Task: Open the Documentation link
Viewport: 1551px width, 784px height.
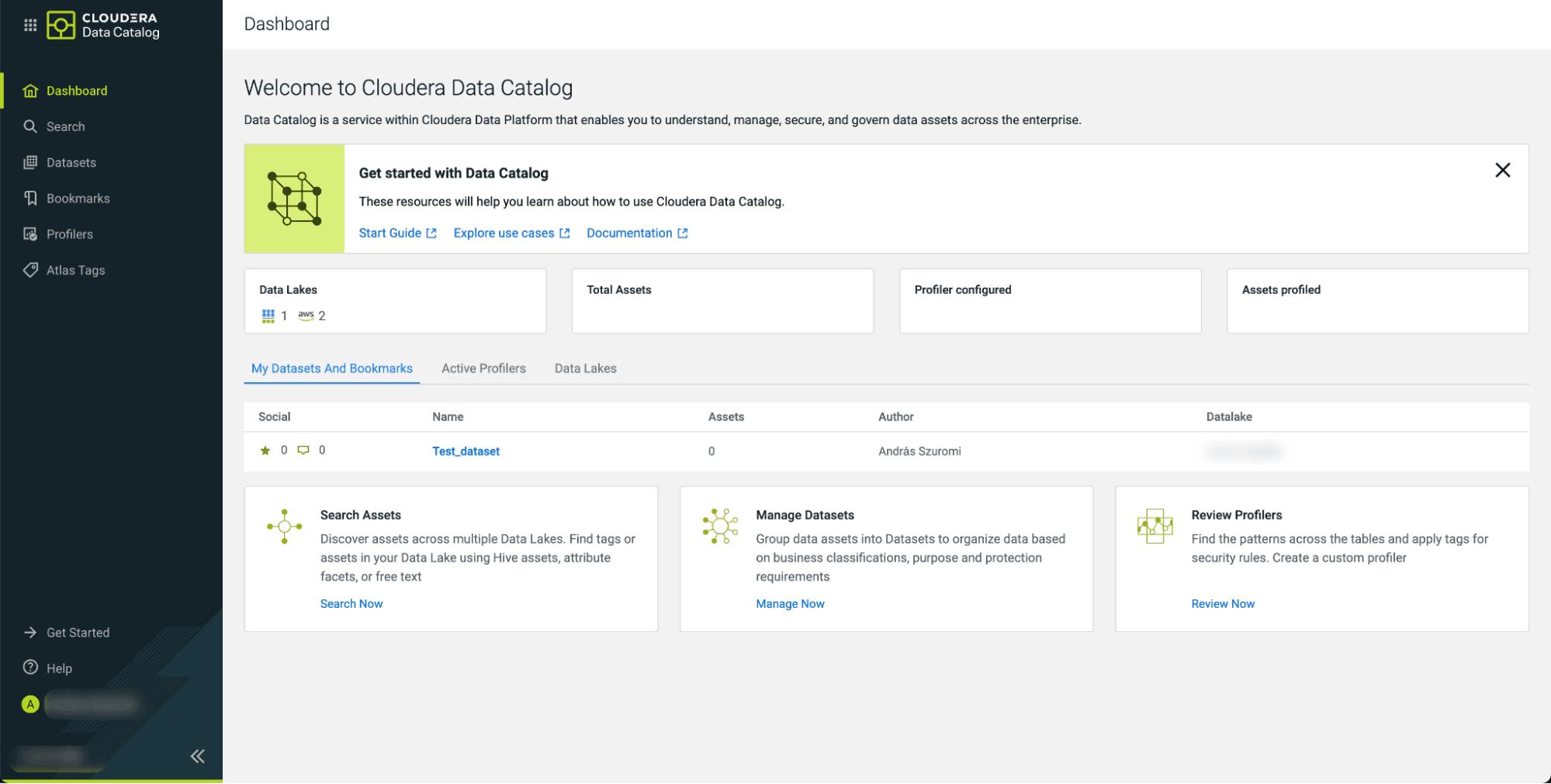Action: pos(636,233)
